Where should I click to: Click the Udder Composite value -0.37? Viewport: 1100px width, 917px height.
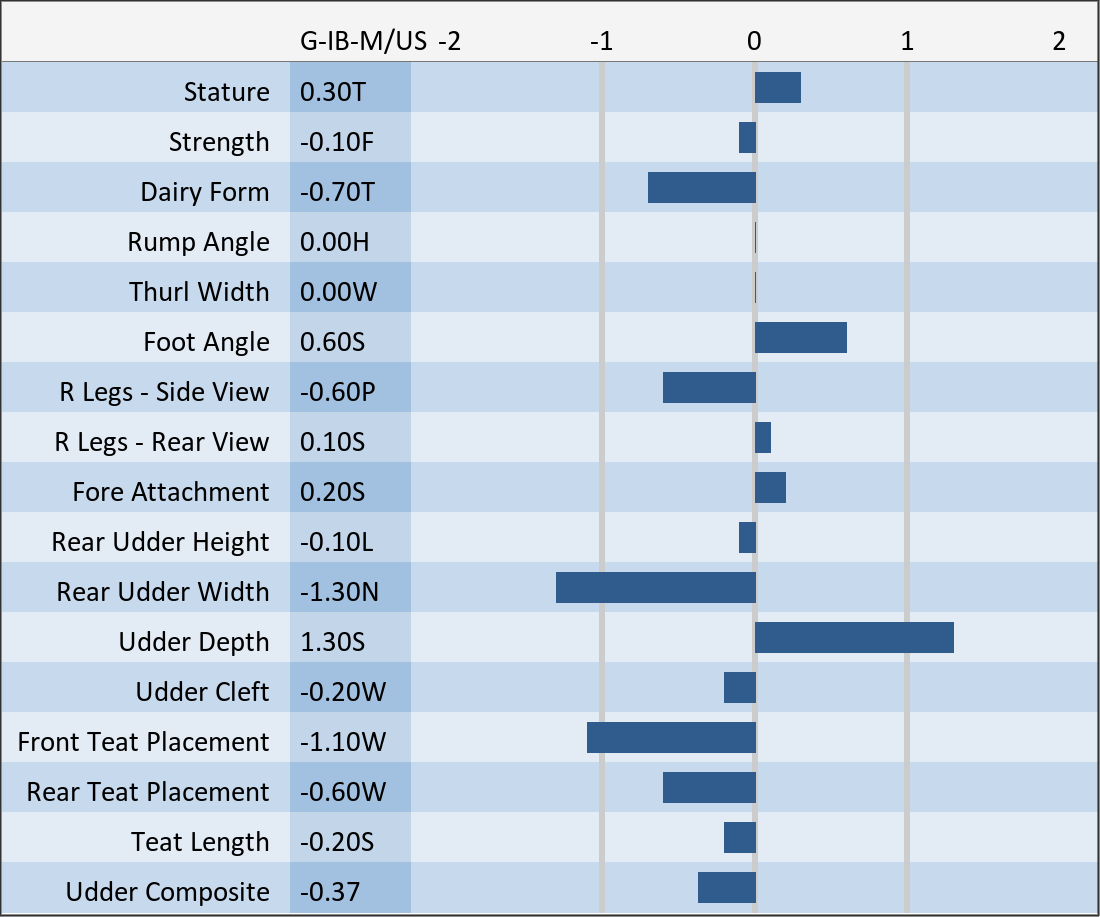(x=330, y=892)
